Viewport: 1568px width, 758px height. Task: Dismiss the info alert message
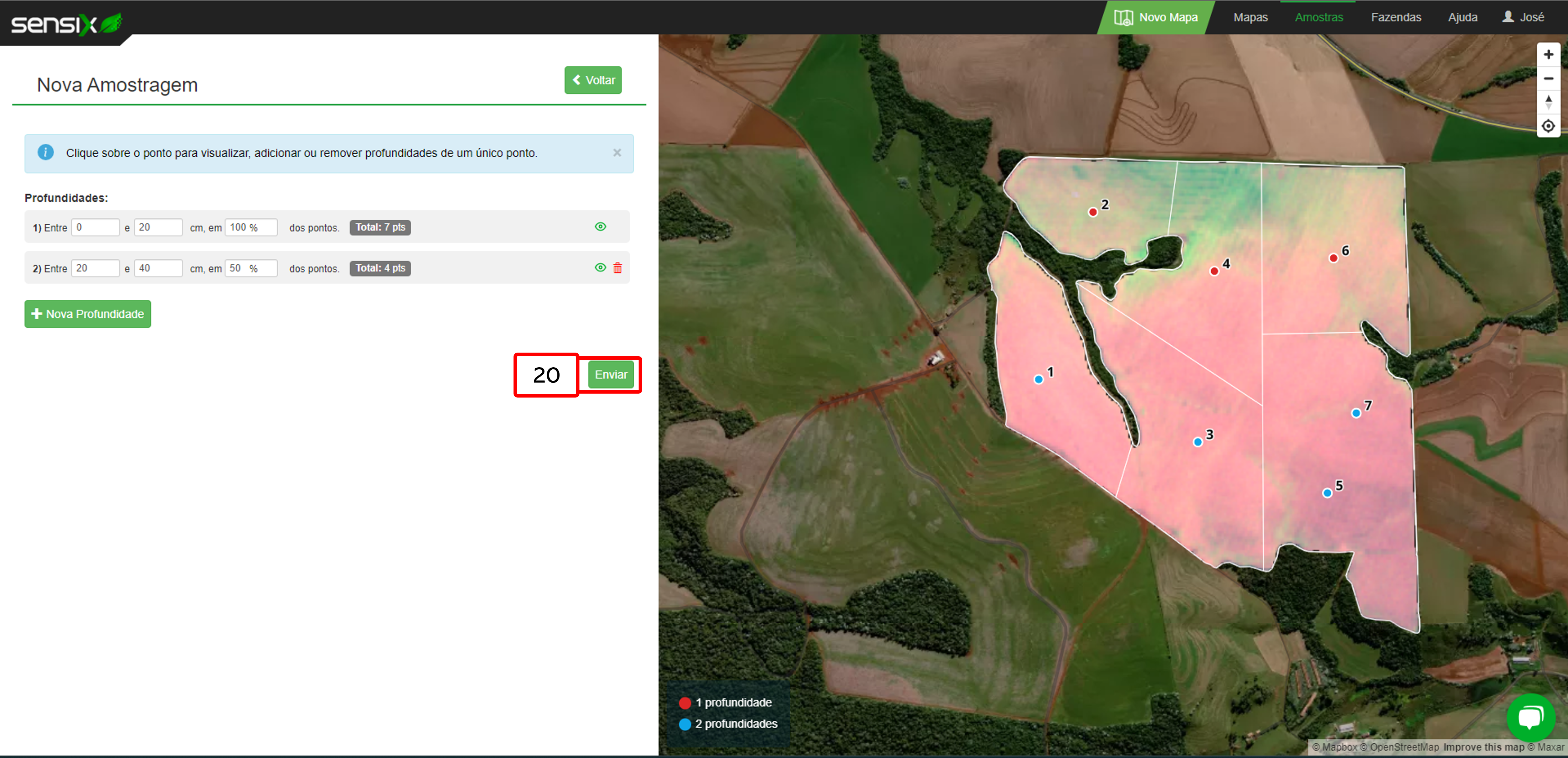[617, 153]
